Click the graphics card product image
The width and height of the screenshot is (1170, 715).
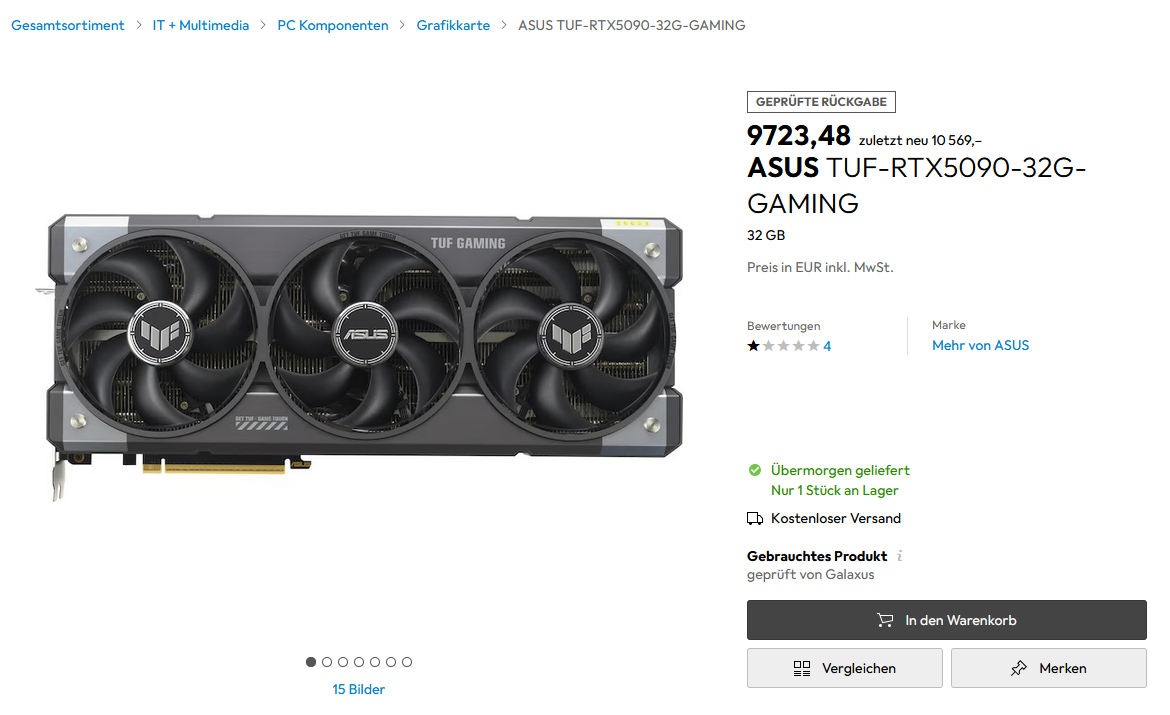click(x=360, y=355)
